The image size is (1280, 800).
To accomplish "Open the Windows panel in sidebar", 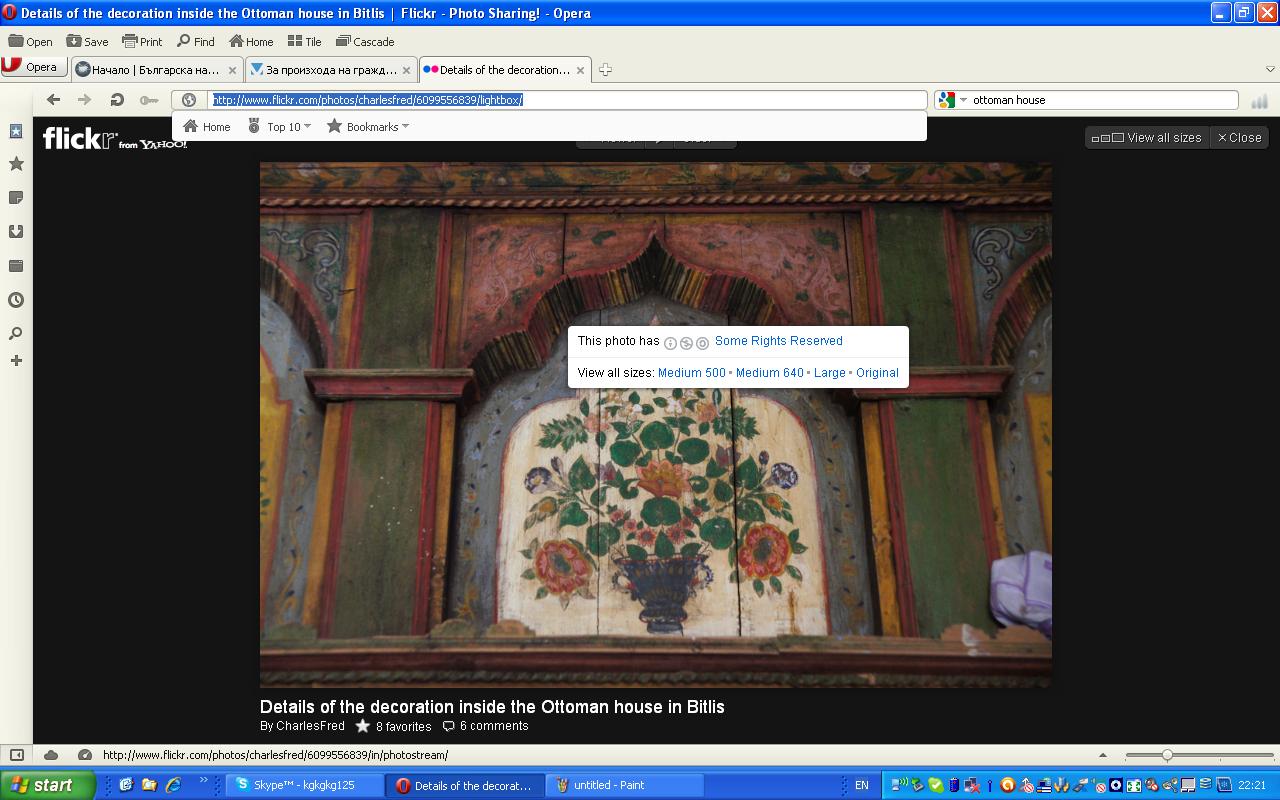I will pyautogui.click(x=16, y=266).
